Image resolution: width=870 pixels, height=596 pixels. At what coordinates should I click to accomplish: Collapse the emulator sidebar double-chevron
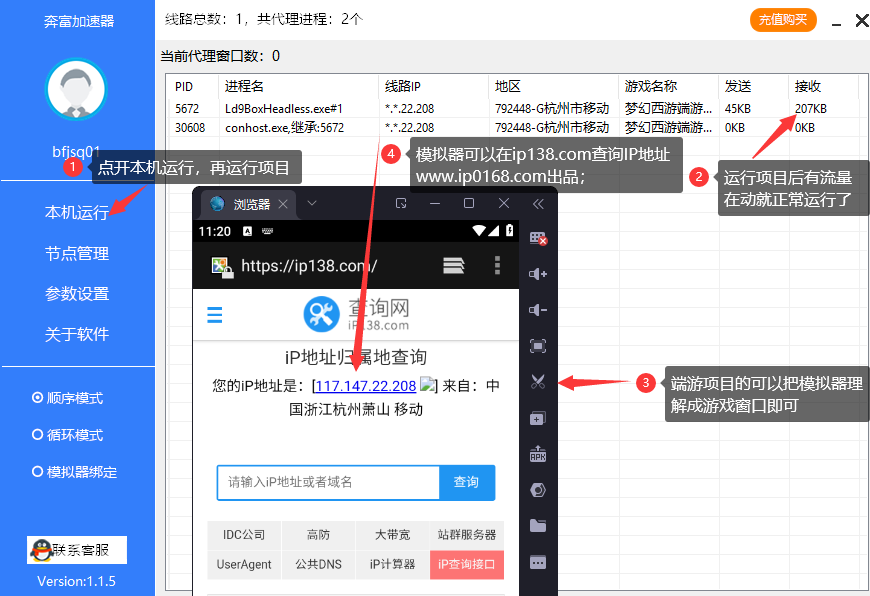click(538, 203)
